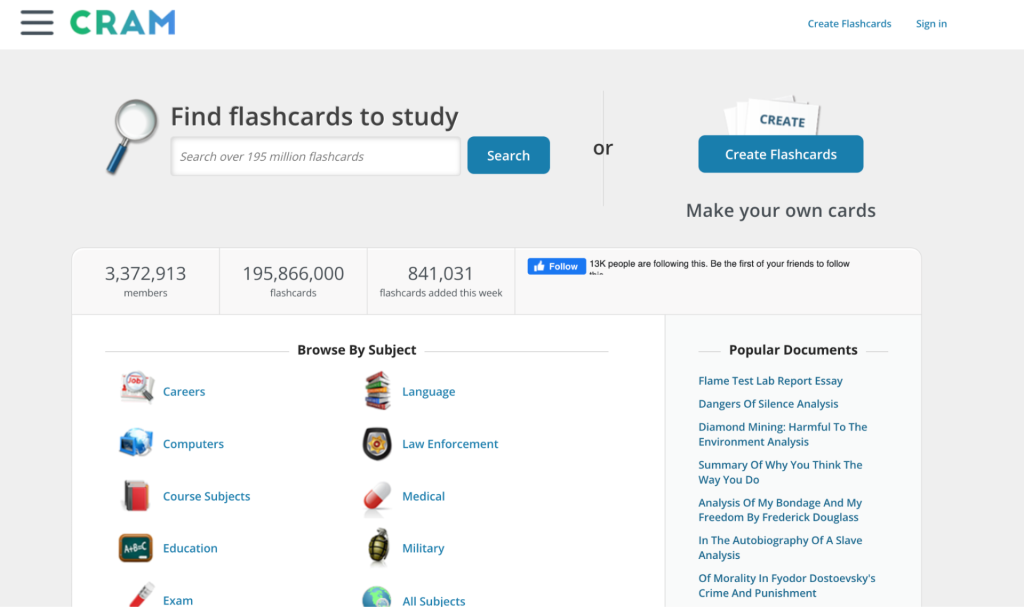Screen dimensions: 1024x607
Task: Open the Education chalkboard icon
Action: (136, 548)
